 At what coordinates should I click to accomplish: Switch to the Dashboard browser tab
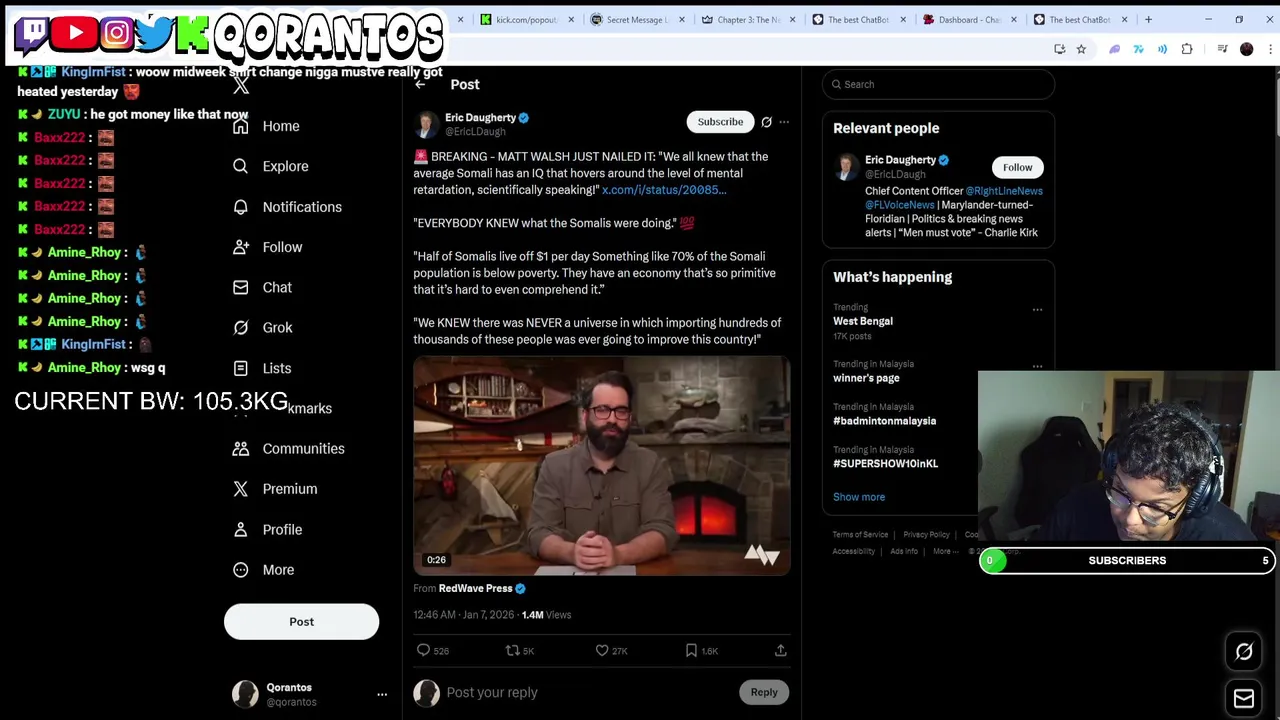pyautogui.click(x=970, y=19)
